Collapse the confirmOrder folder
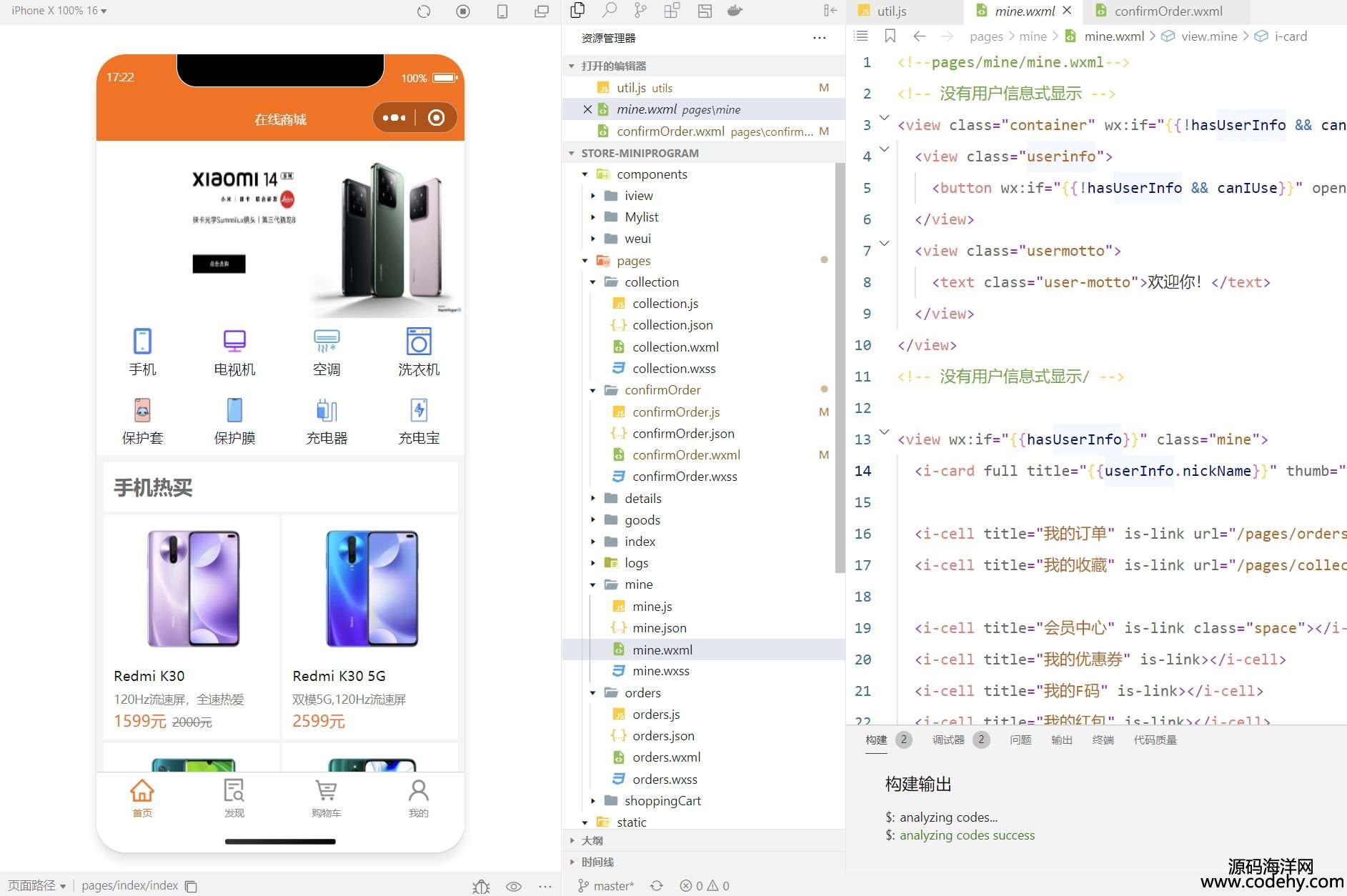 click(x=593, y=390)
